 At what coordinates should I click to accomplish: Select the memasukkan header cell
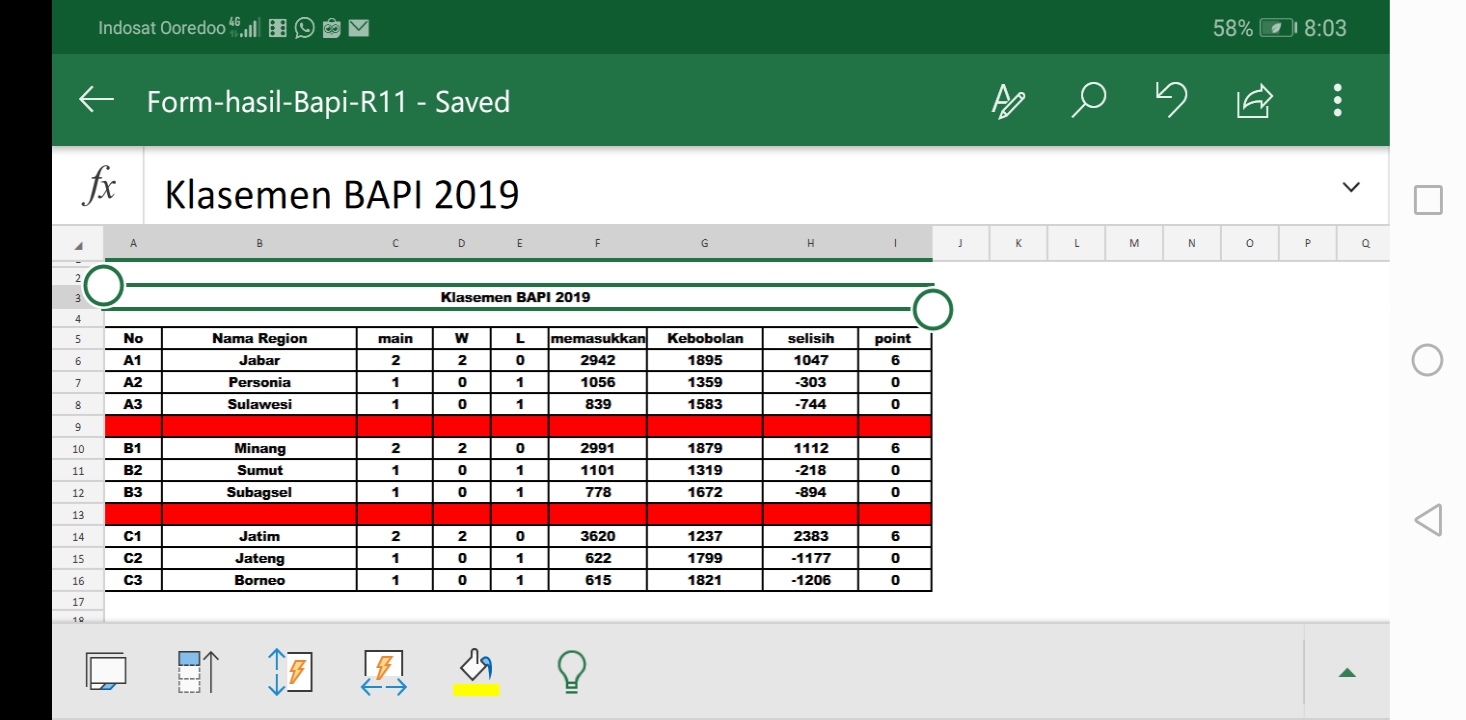coord(597,338)
